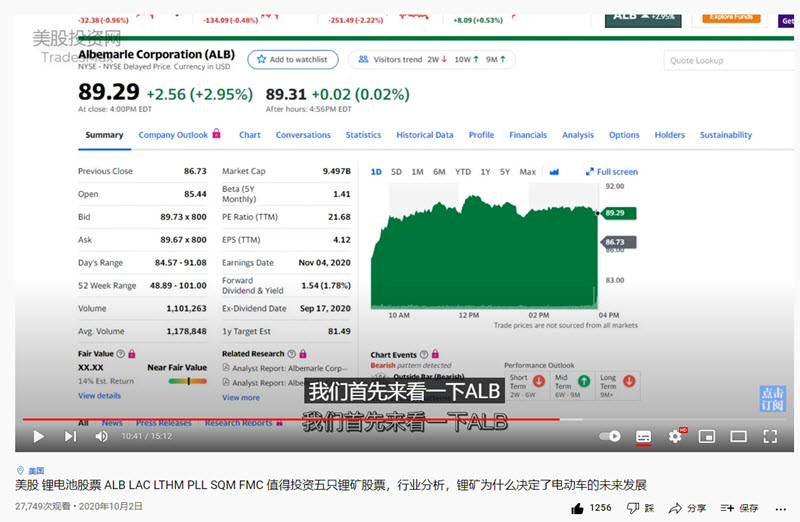Switch to miniplayer mode
The image size is (800, 522).
point(707,436)
